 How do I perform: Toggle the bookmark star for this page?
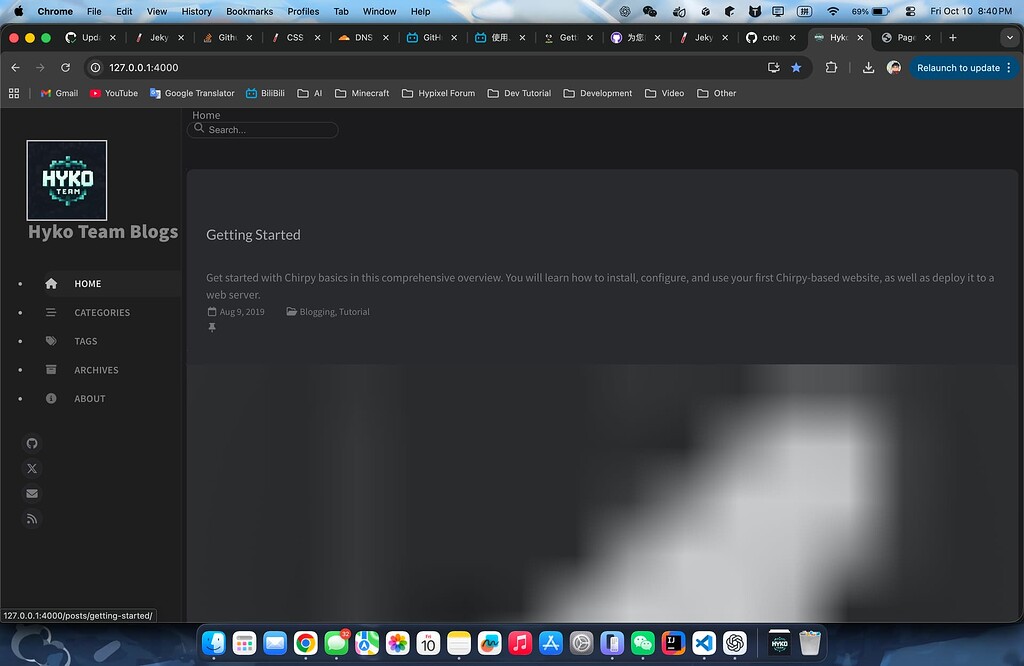click(x=795, y=68)
